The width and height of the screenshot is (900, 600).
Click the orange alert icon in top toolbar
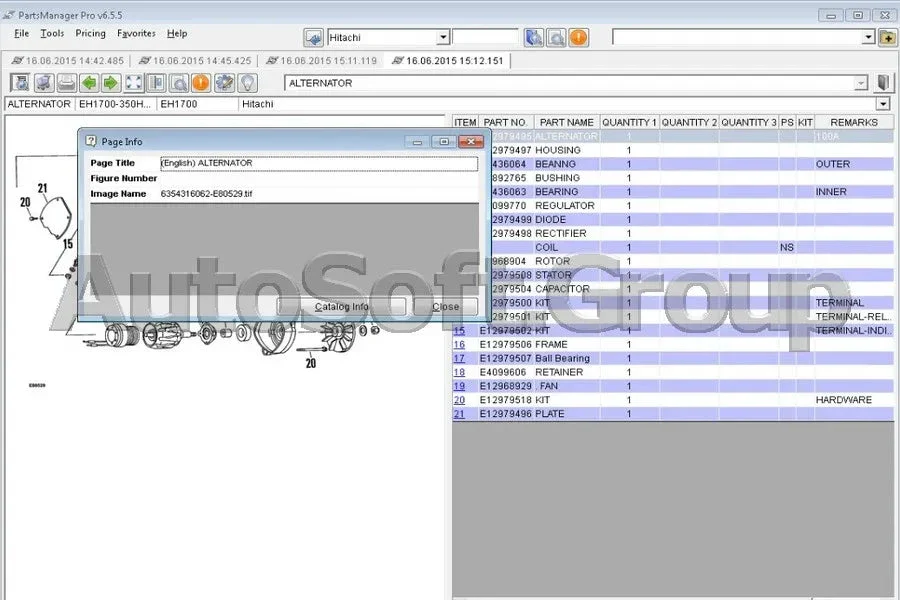[579, 38]
